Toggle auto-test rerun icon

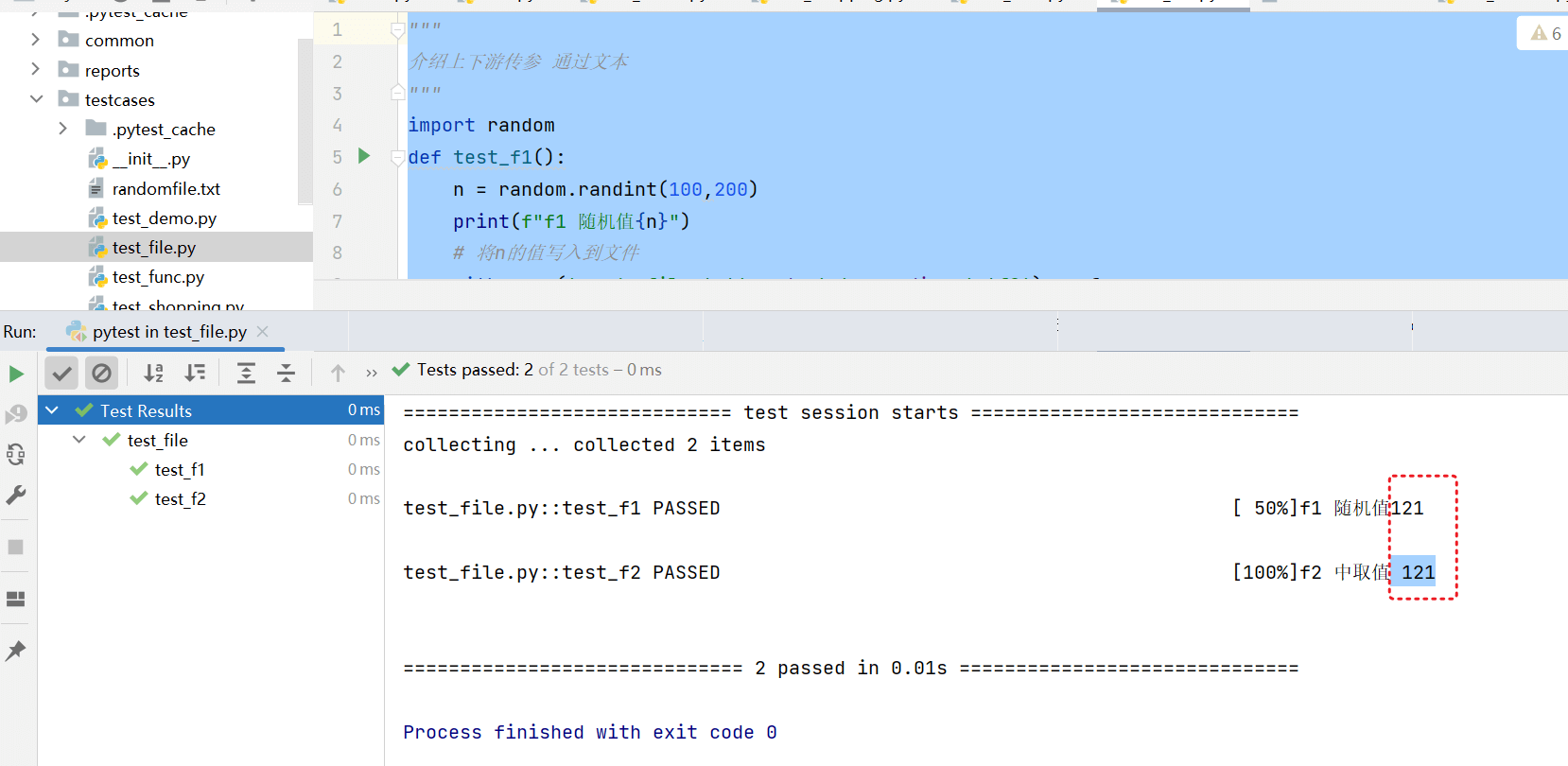(x=16, y=455)
